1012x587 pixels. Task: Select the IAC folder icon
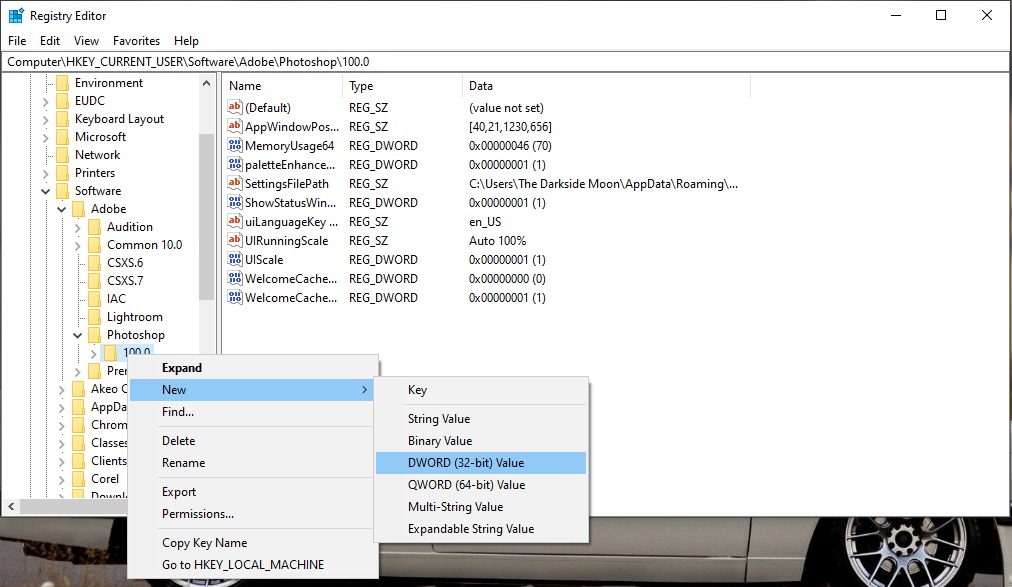(x=95, y=299)
